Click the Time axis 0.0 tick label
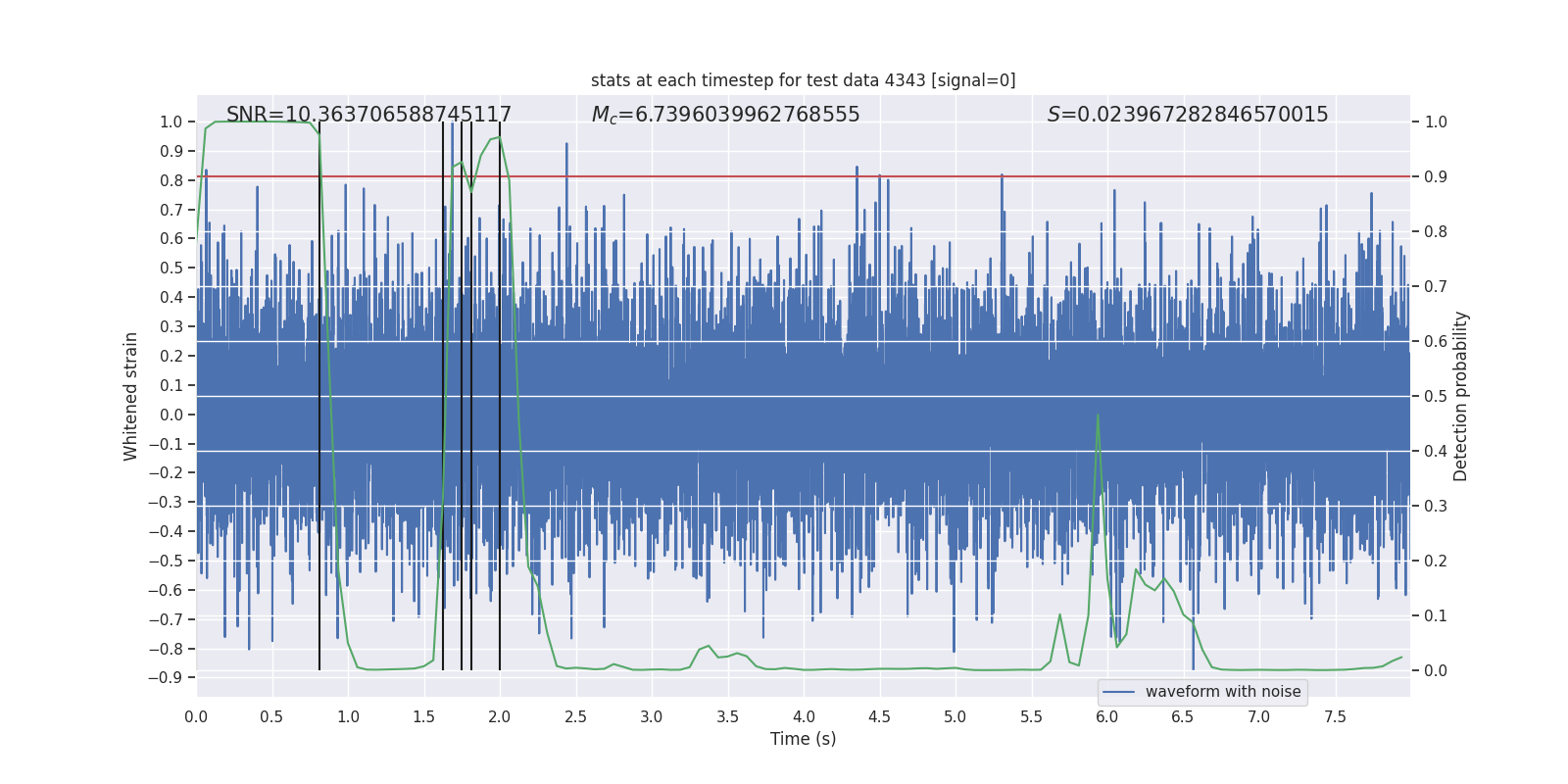The height and width of the screenshot is (784, 1568). coord(196,716)
